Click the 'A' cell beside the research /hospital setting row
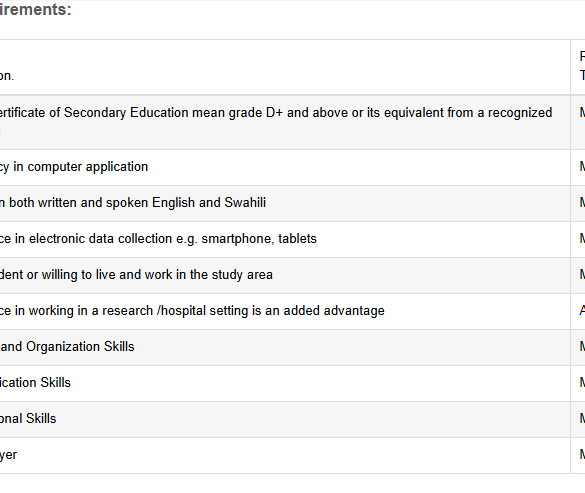The height and width of the screenshot is (493, 585). click(x=578, y=311)
